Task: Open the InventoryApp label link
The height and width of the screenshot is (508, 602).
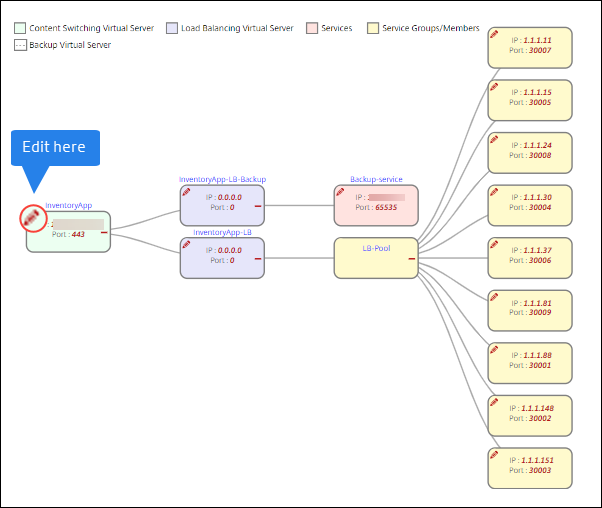Action: pyautogui.click(x=69, y=205)
